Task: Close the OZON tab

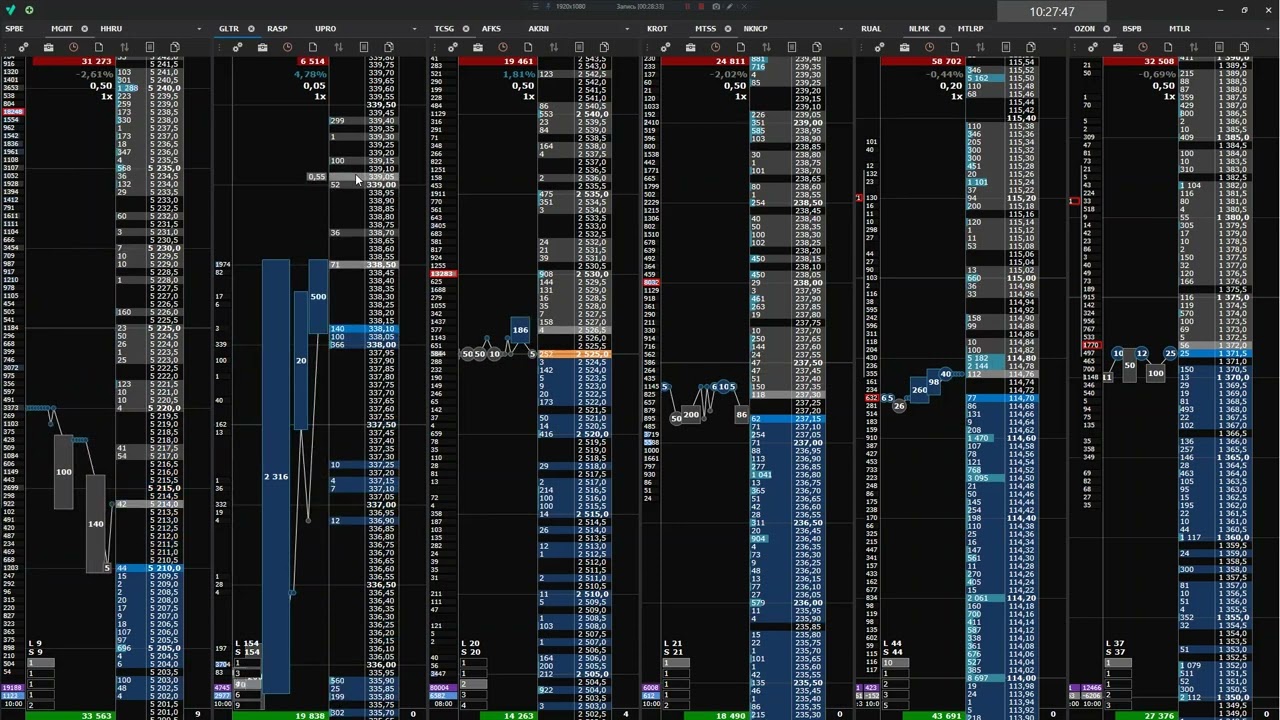Action: pyautogui.click(x=1107, y=29)
